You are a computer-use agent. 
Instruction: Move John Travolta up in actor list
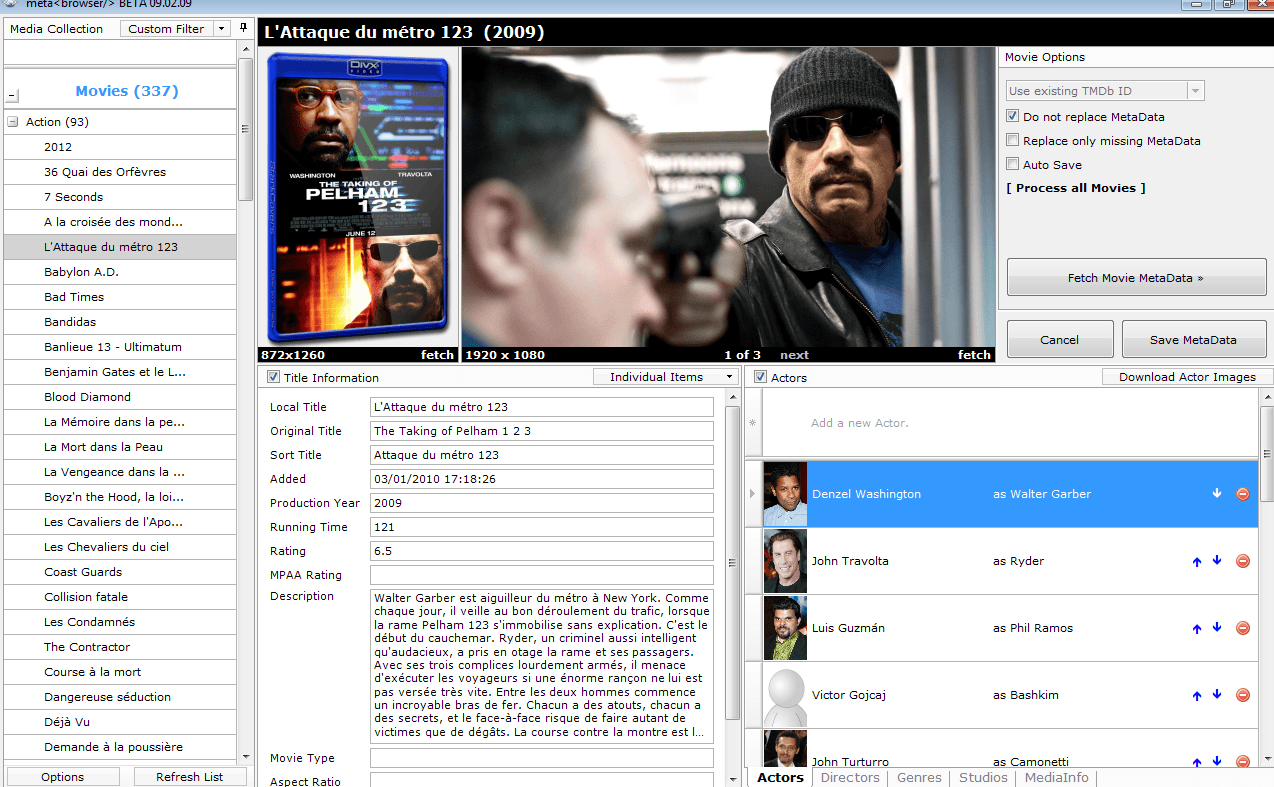pyautogui.click(x=1197, y=562)
